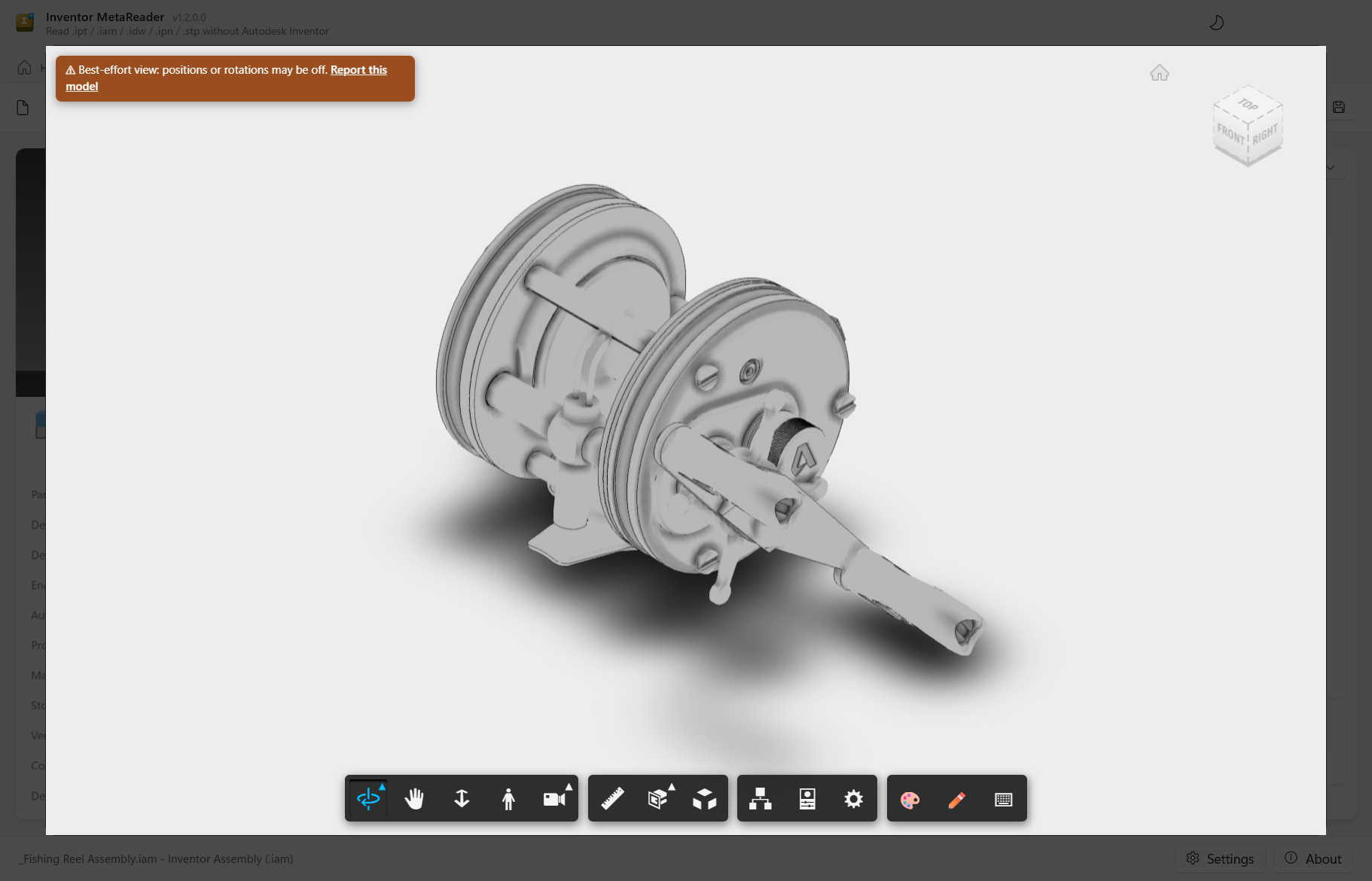Image resolution: width=1372 pixels, height=881 pixels.
Task: Select the orange pencil markup tool
Action: point(956,798)
